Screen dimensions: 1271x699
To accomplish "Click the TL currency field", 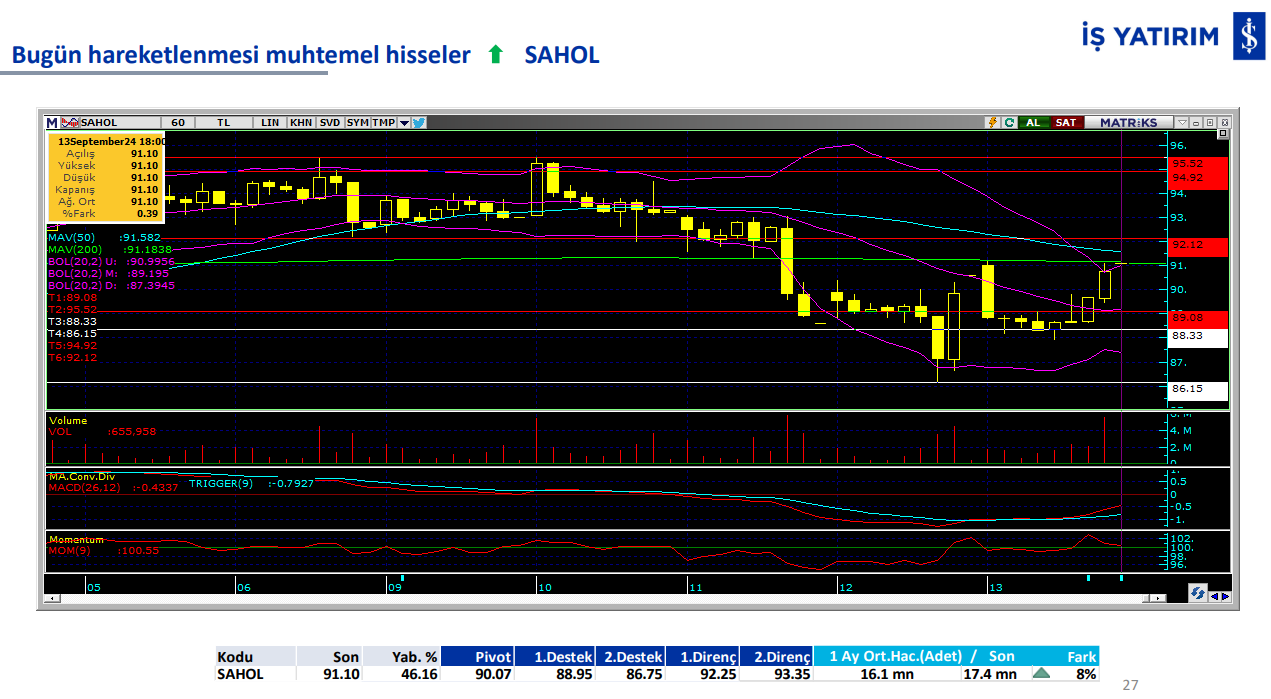I will tap(224, 123).
